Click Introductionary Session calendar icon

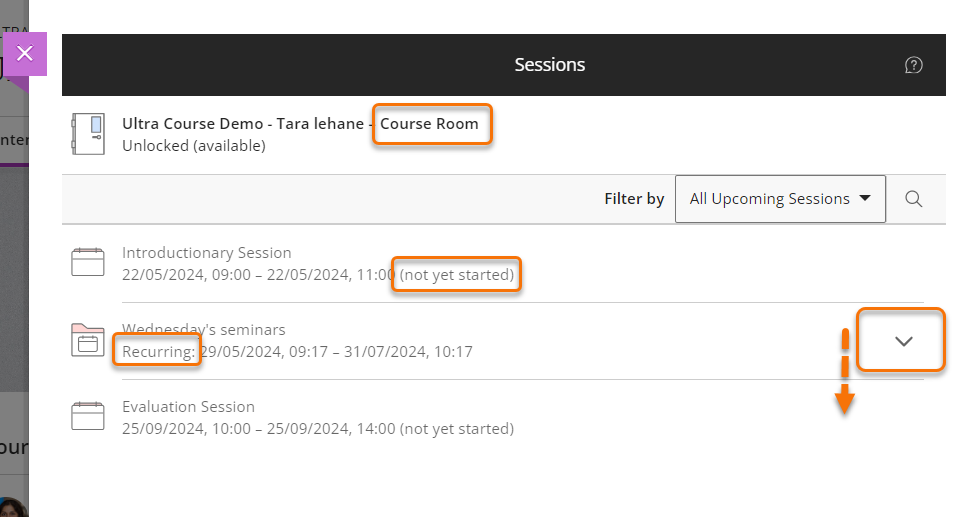(88, 263)
